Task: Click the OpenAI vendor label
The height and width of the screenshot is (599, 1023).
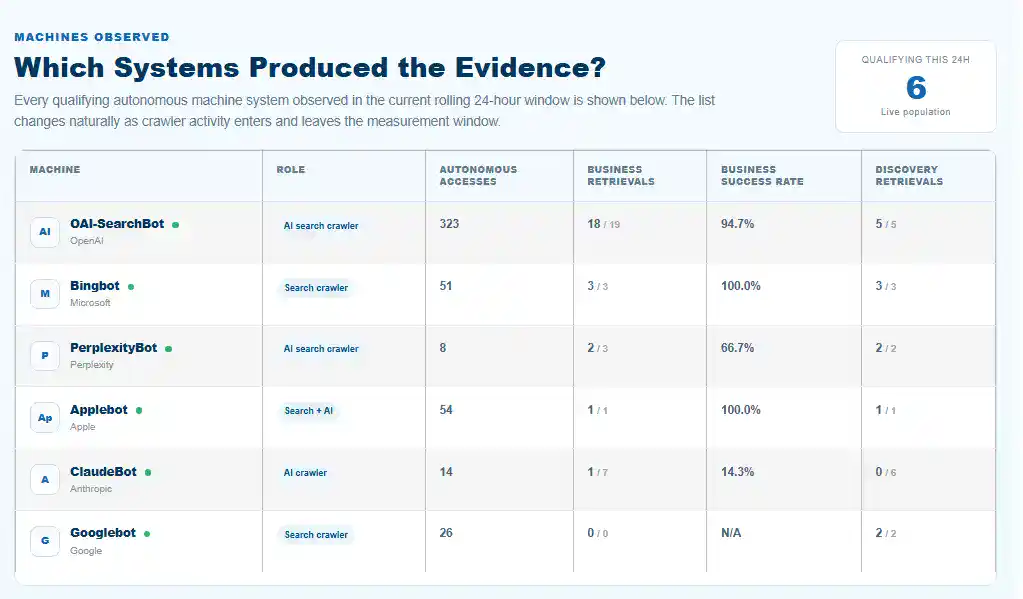Action: point(87,241)
